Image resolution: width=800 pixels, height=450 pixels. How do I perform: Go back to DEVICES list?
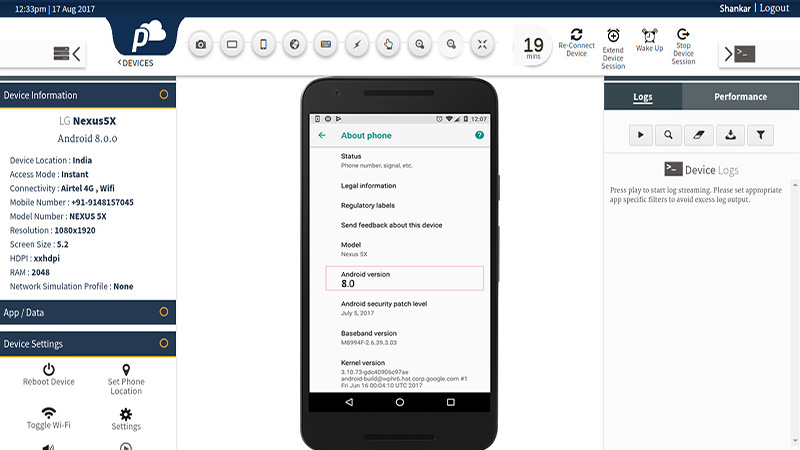point(136,63)
